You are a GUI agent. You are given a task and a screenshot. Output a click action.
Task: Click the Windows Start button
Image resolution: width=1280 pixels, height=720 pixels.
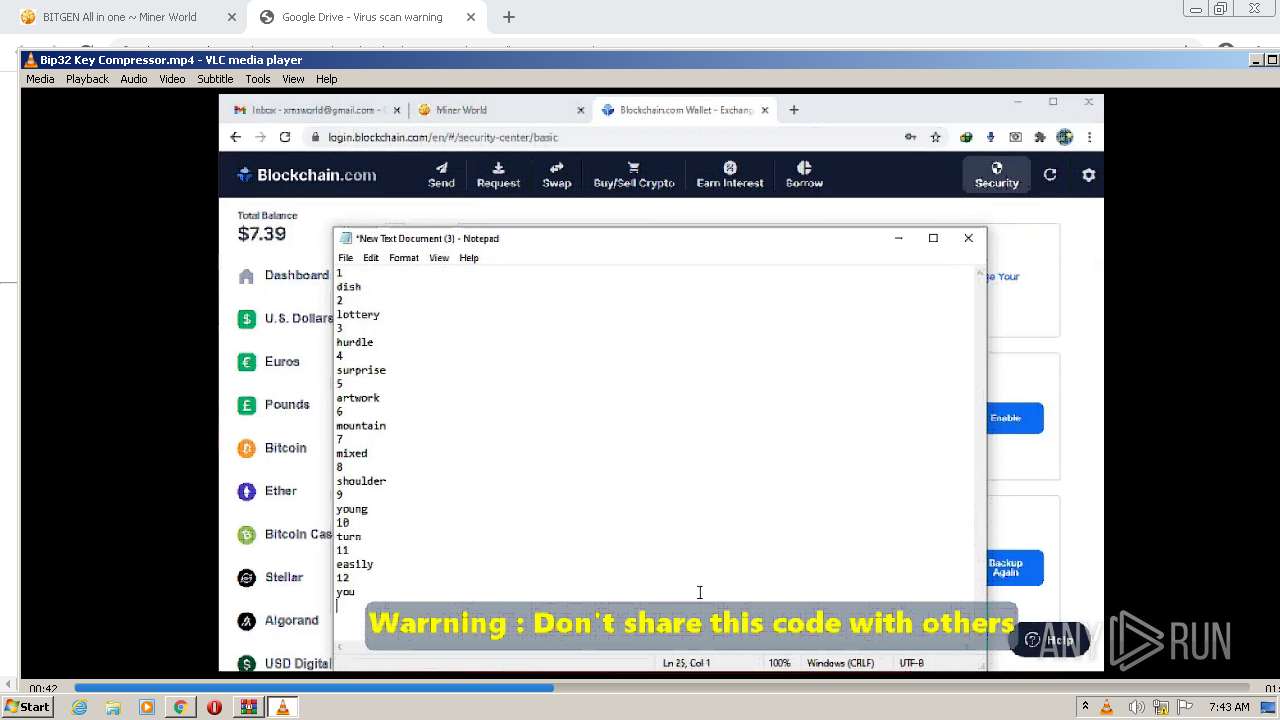(27, 707)
